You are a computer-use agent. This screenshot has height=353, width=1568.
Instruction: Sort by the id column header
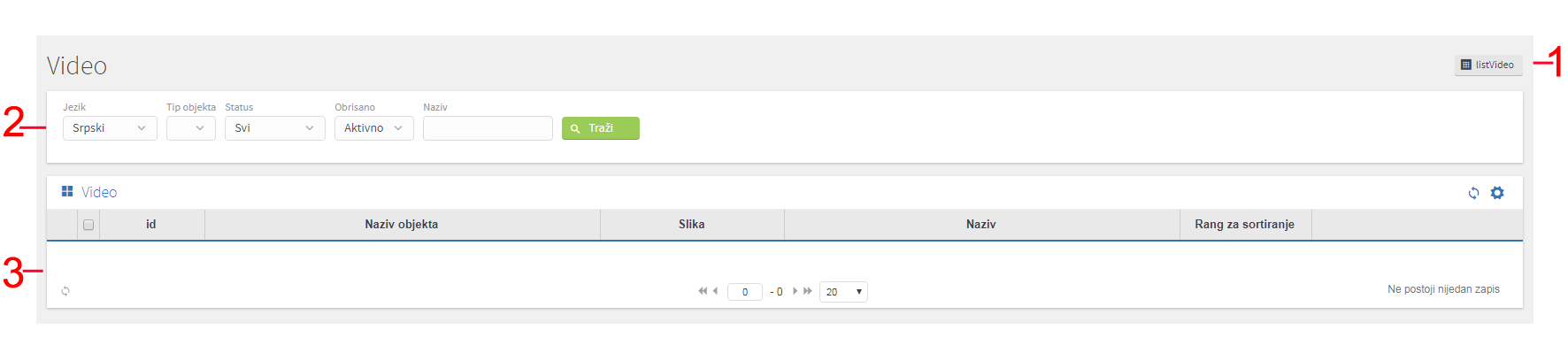point(151,225)
